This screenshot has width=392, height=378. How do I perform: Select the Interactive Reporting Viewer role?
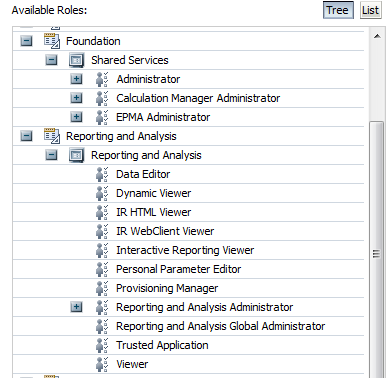pos(185,250)
